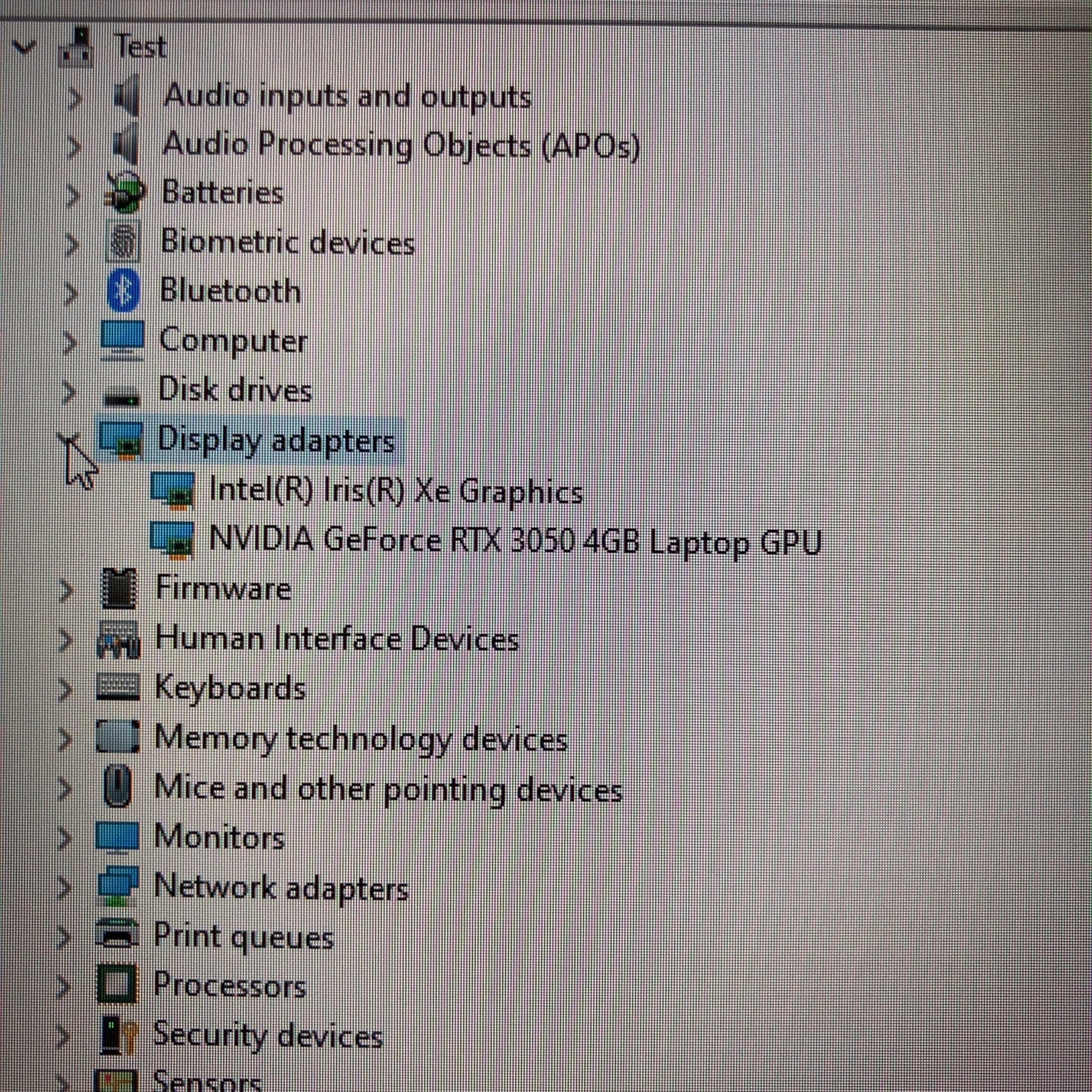The image size is (1092, 1092).
Task: Click the Firmware chip icon
Action: (120, 589)
